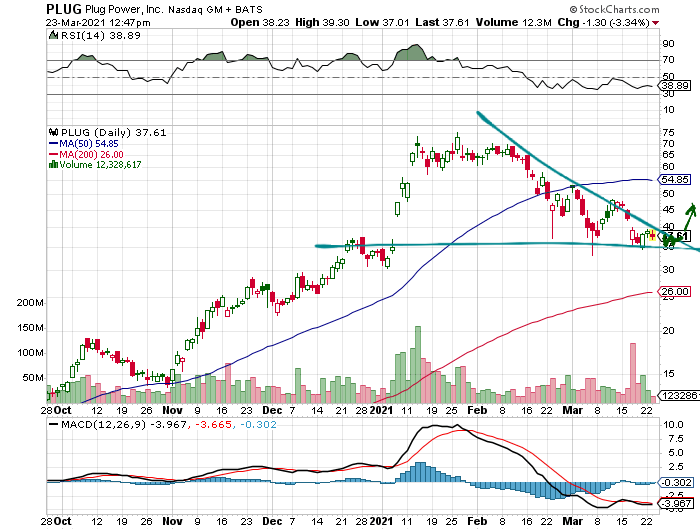Click the PLUG ticker symbol title
This screenshot has width=700, height=530.
pos(64,8)
